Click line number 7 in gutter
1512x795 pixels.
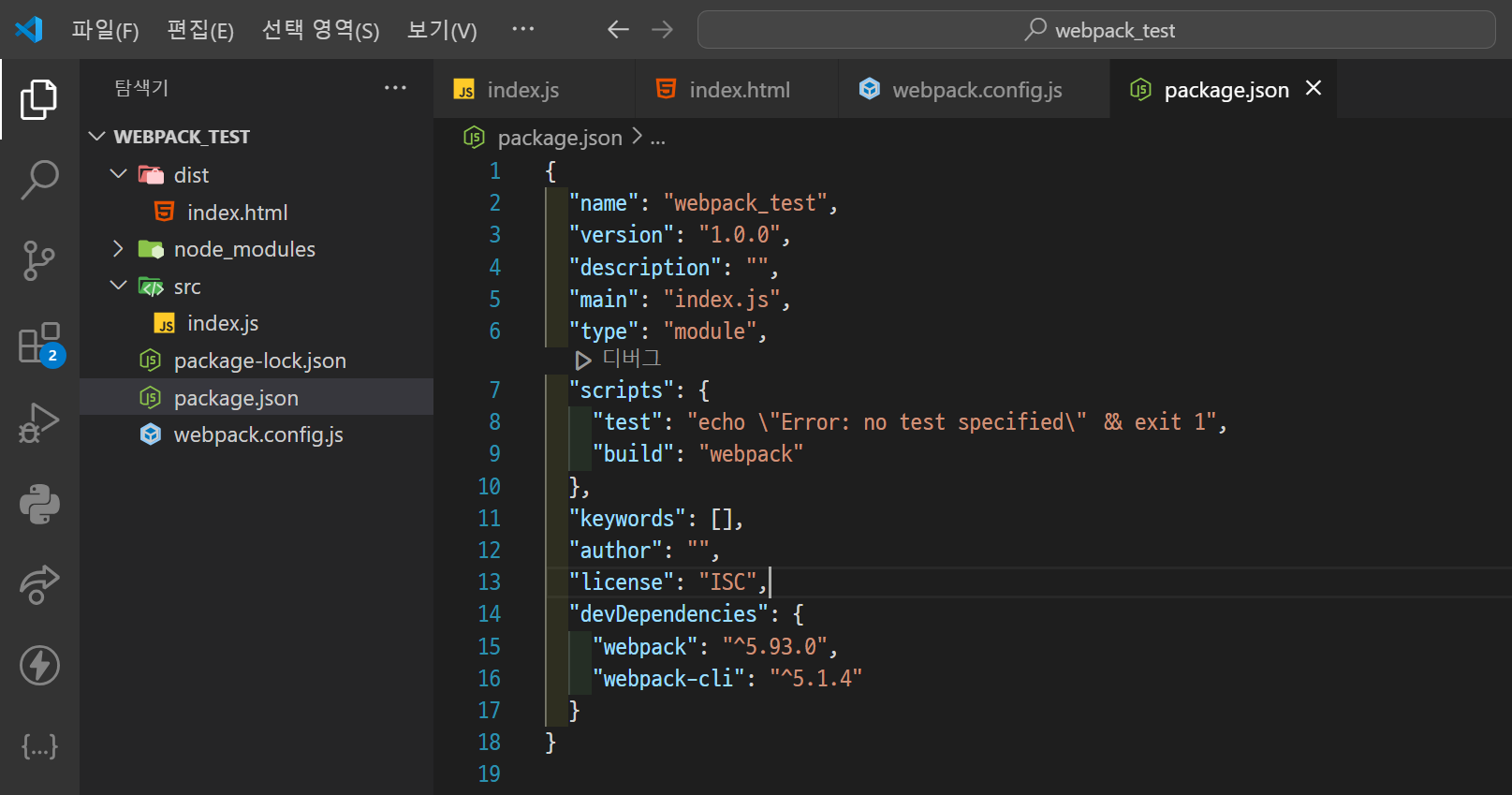494,390
